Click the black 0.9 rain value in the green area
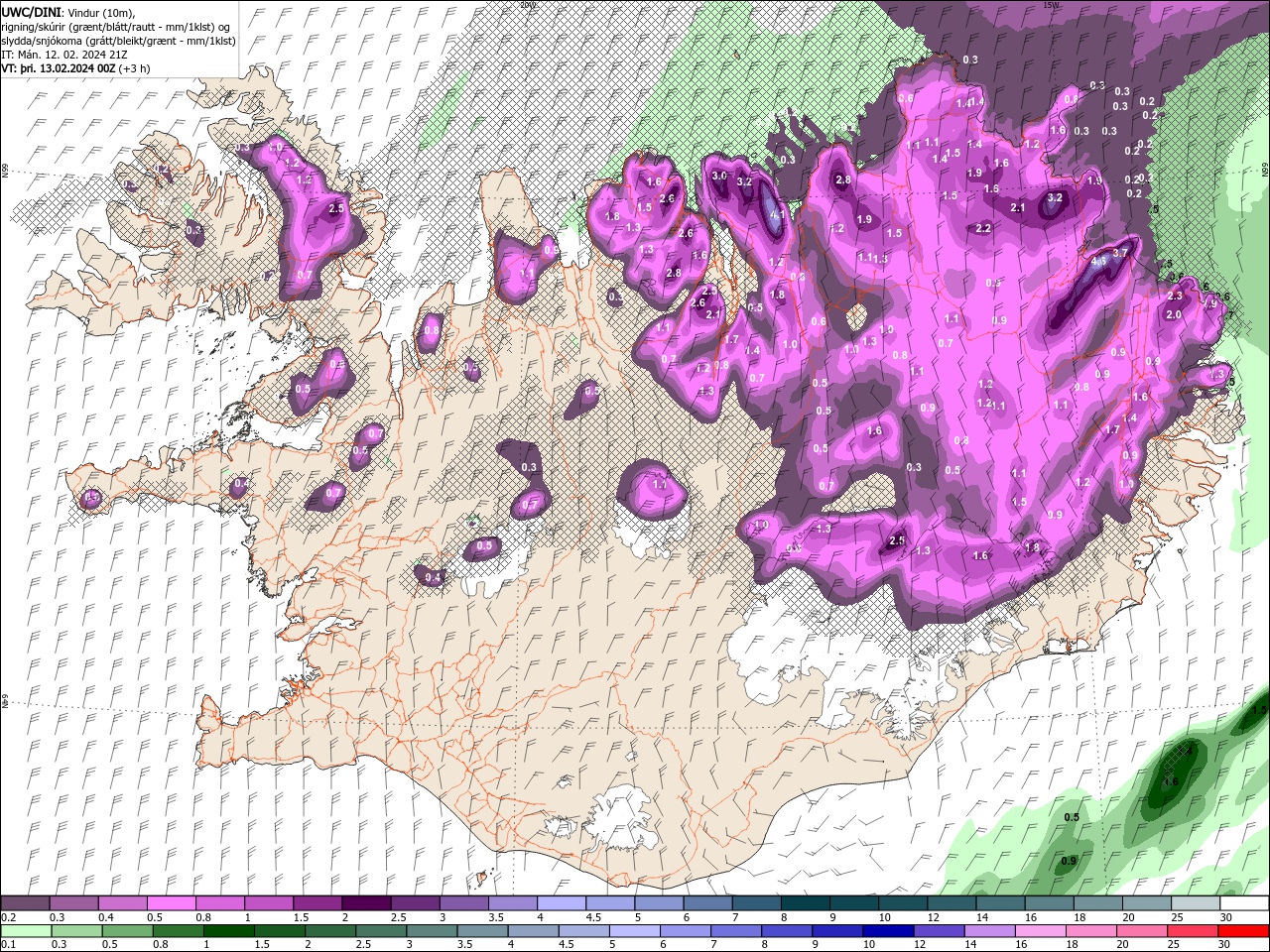Viewport: 1270px width, 952px height. pos(1069,861)
